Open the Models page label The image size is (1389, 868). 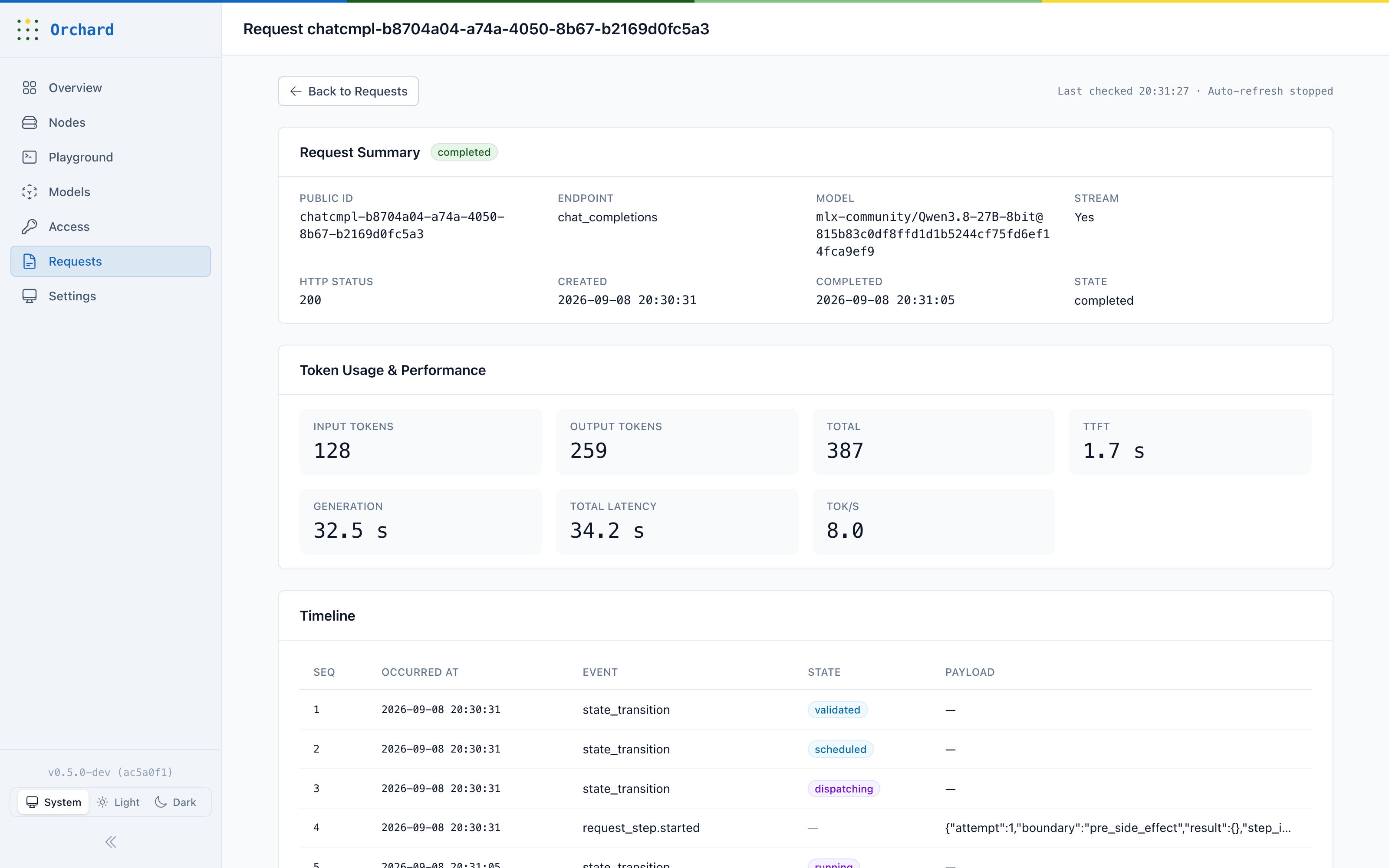(69, 192)
